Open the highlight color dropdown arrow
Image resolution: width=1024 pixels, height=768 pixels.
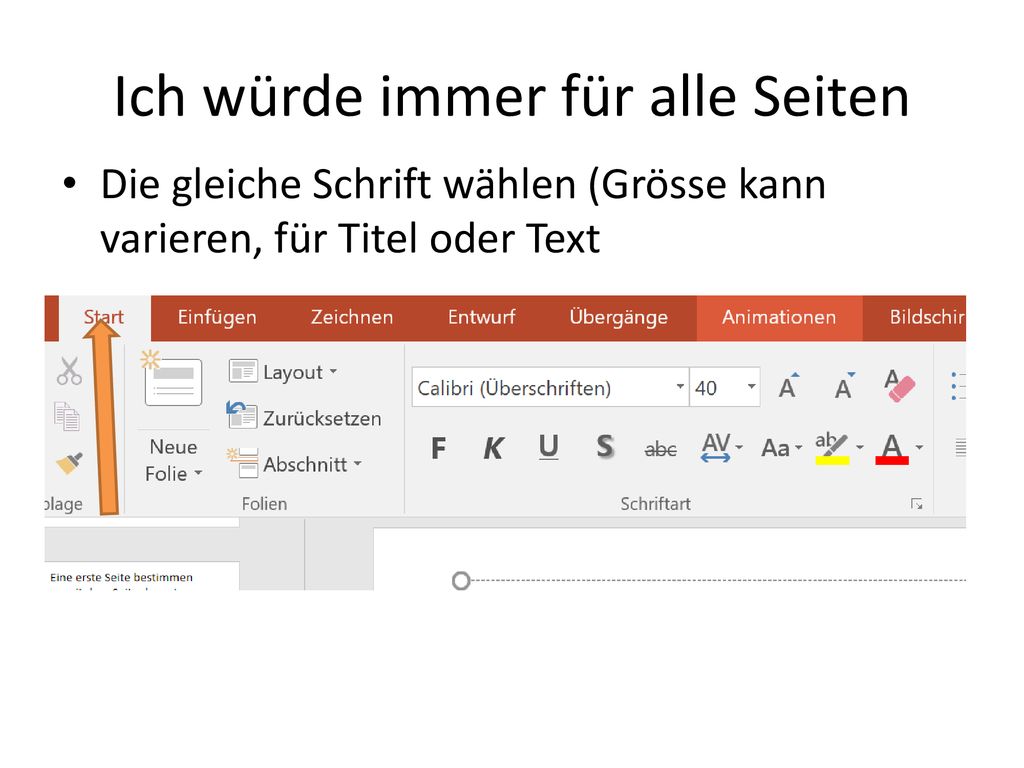pyautogui.click(x=860, y=447)
